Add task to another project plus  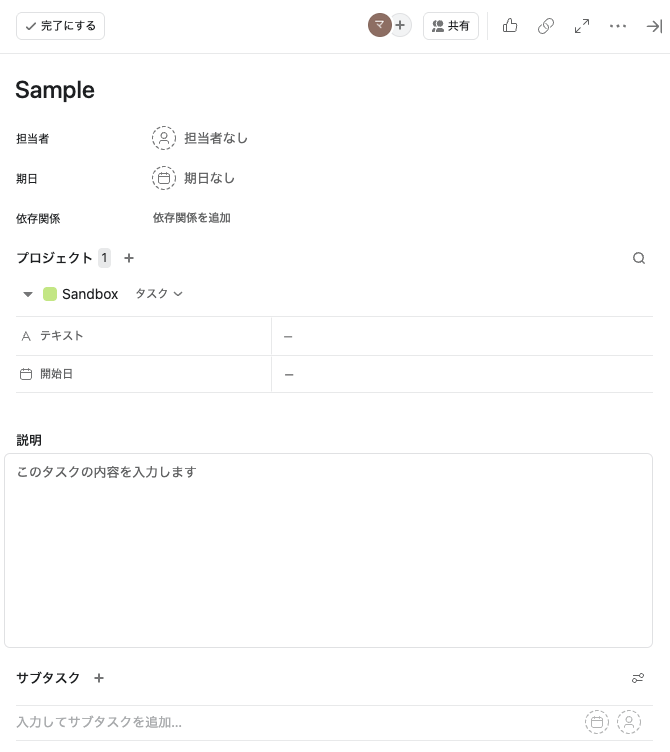pyautogui.click(x=129, y=258)
